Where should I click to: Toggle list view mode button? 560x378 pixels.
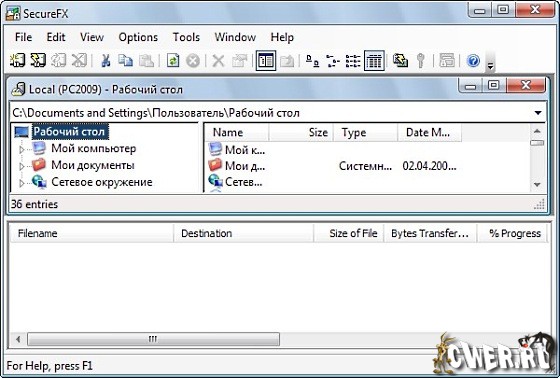click(353, 61)
